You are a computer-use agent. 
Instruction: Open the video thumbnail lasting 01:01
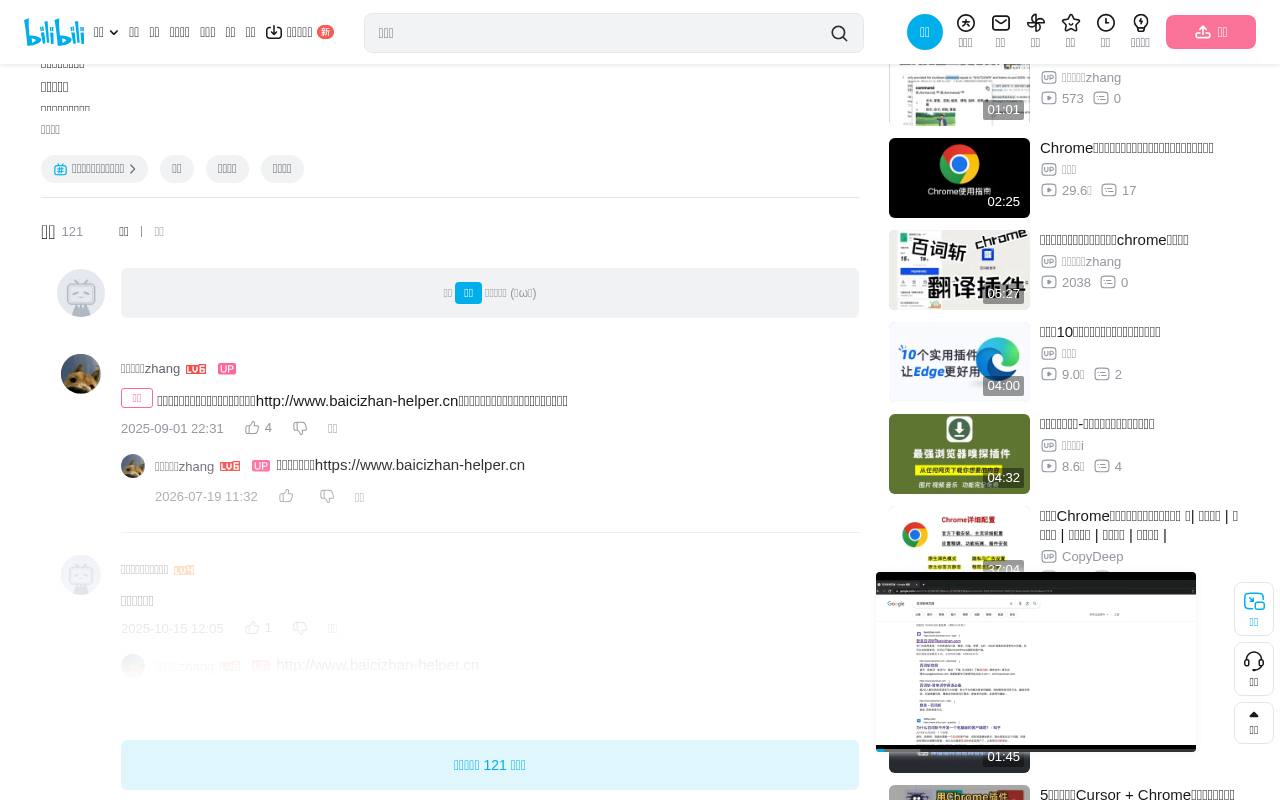[x=959, y=95]
